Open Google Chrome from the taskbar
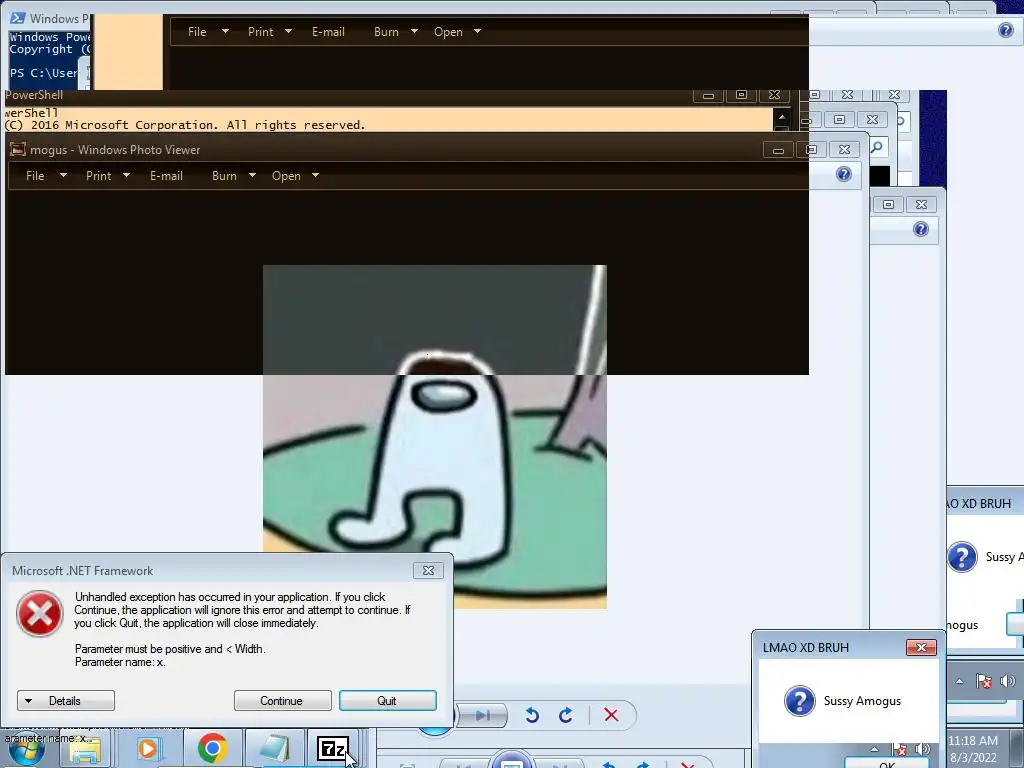 pos(212,748)
